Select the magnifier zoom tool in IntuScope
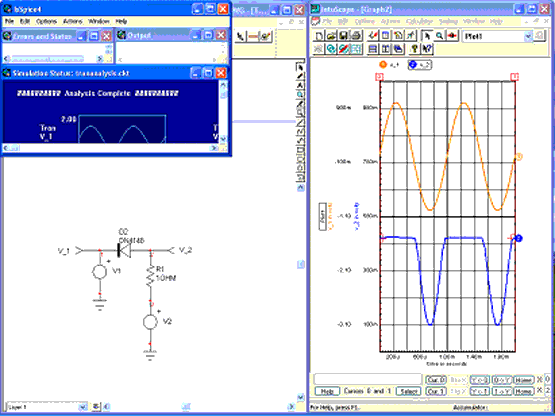The height and width of the screenshot is (416, 555). pyautogui.click(x=439, y=36)
